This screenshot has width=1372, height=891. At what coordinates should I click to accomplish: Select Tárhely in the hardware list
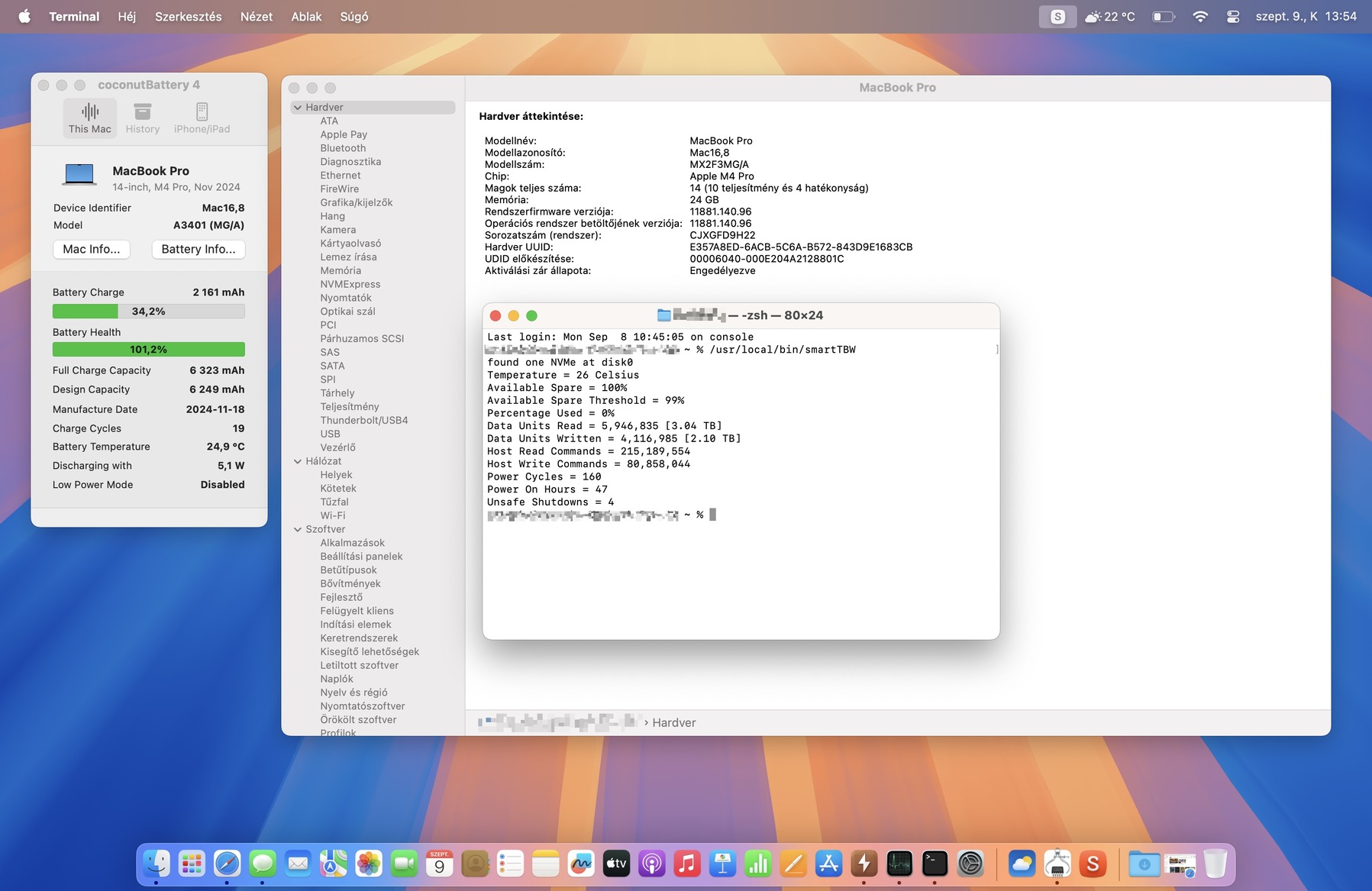pos(337,393)
